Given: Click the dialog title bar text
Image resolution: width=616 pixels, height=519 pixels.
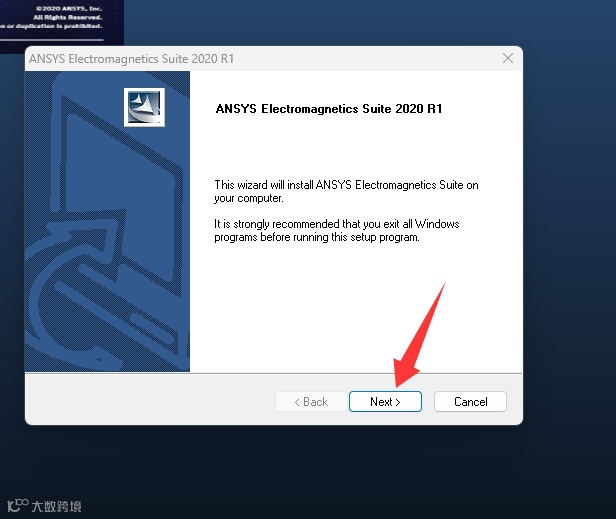Looking at the screenshot, I should tap(132, 59).
